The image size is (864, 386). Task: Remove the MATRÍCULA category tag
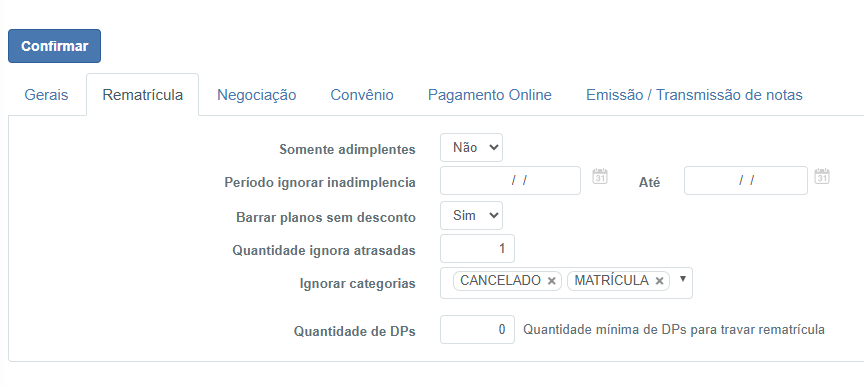pyautogui.click(x=659, y=281)
